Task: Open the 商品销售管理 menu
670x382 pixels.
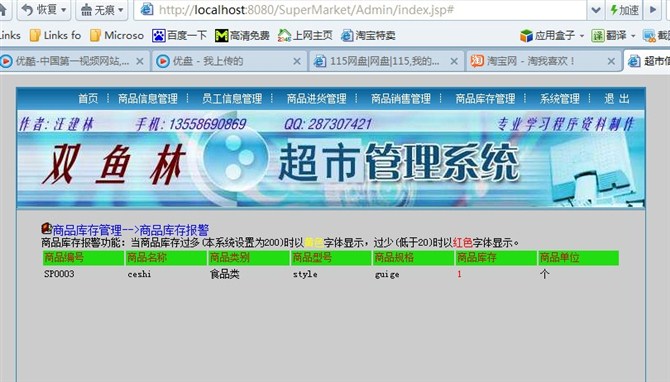Action: pos(401,99)
